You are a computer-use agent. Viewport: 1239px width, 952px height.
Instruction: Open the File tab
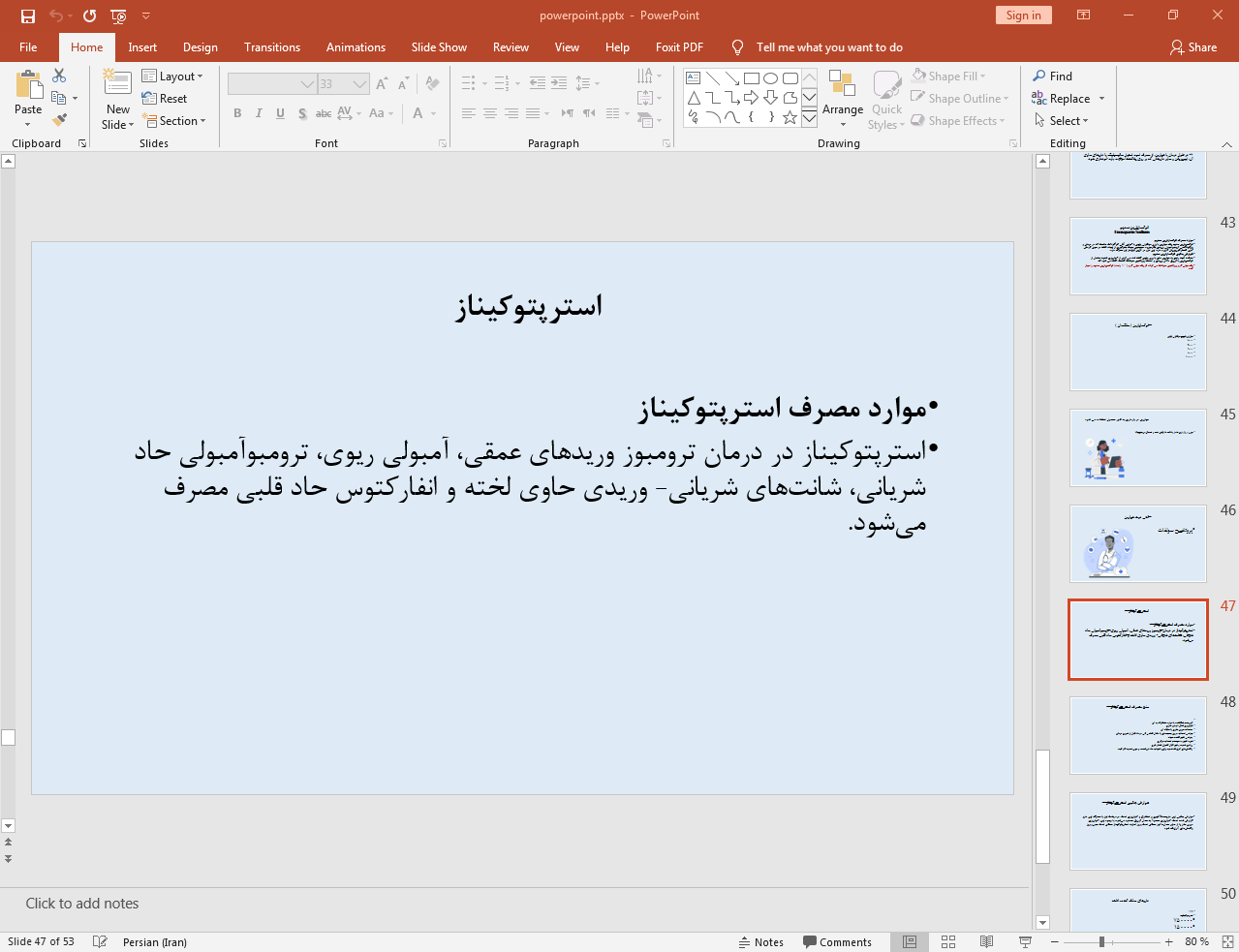pyautogui.click(x=28, y=46)
